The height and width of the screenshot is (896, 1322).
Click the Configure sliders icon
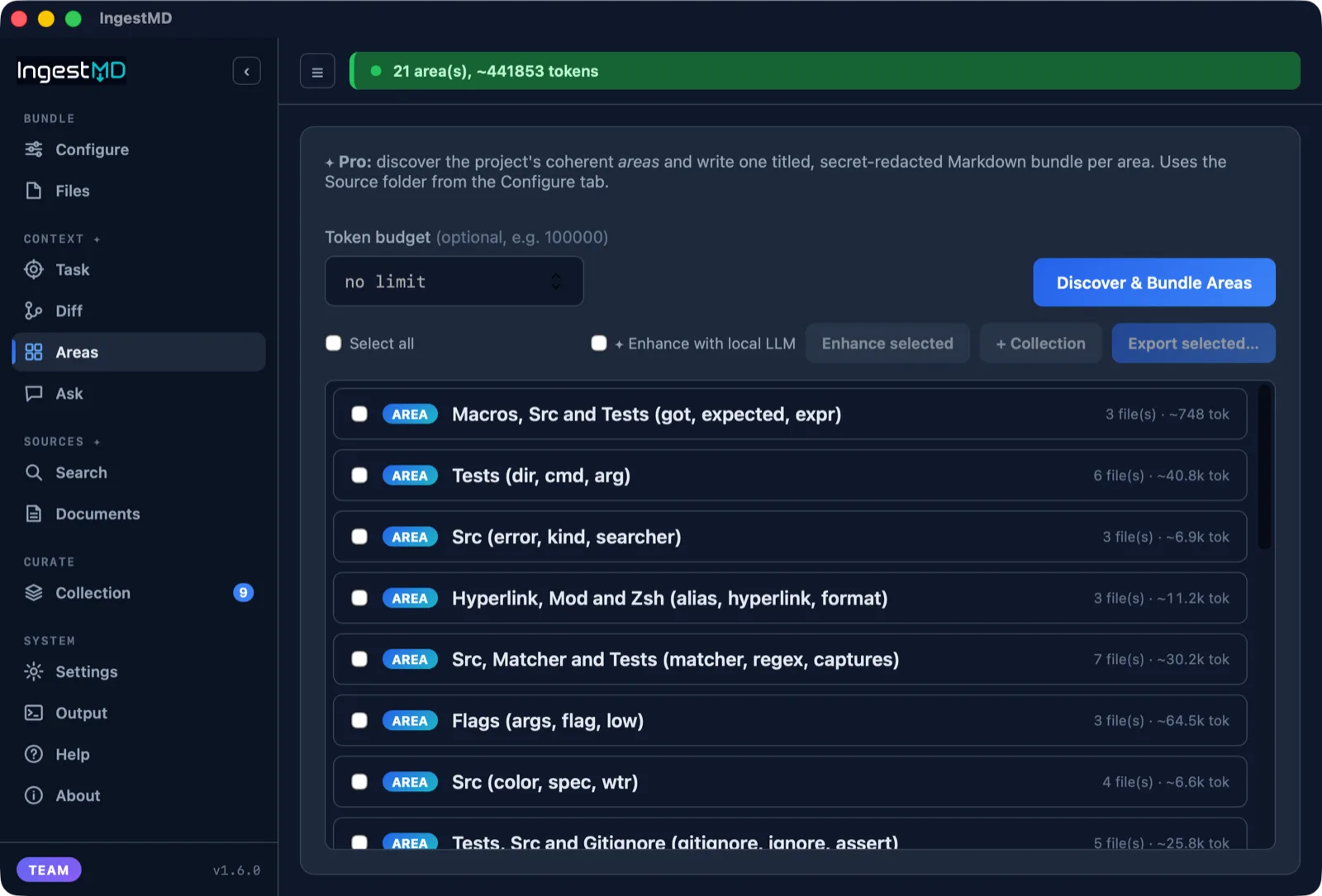click(x=34, y=149)
